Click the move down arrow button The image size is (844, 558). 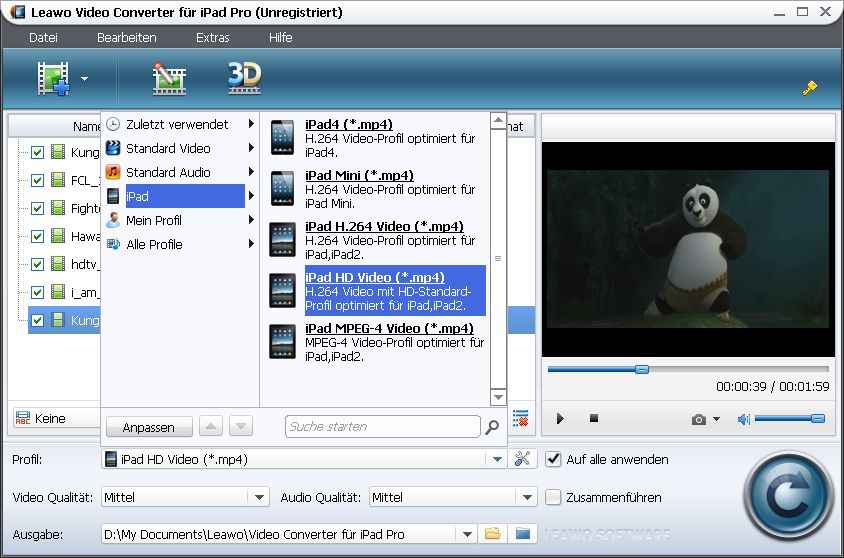(x=241, y=427)
